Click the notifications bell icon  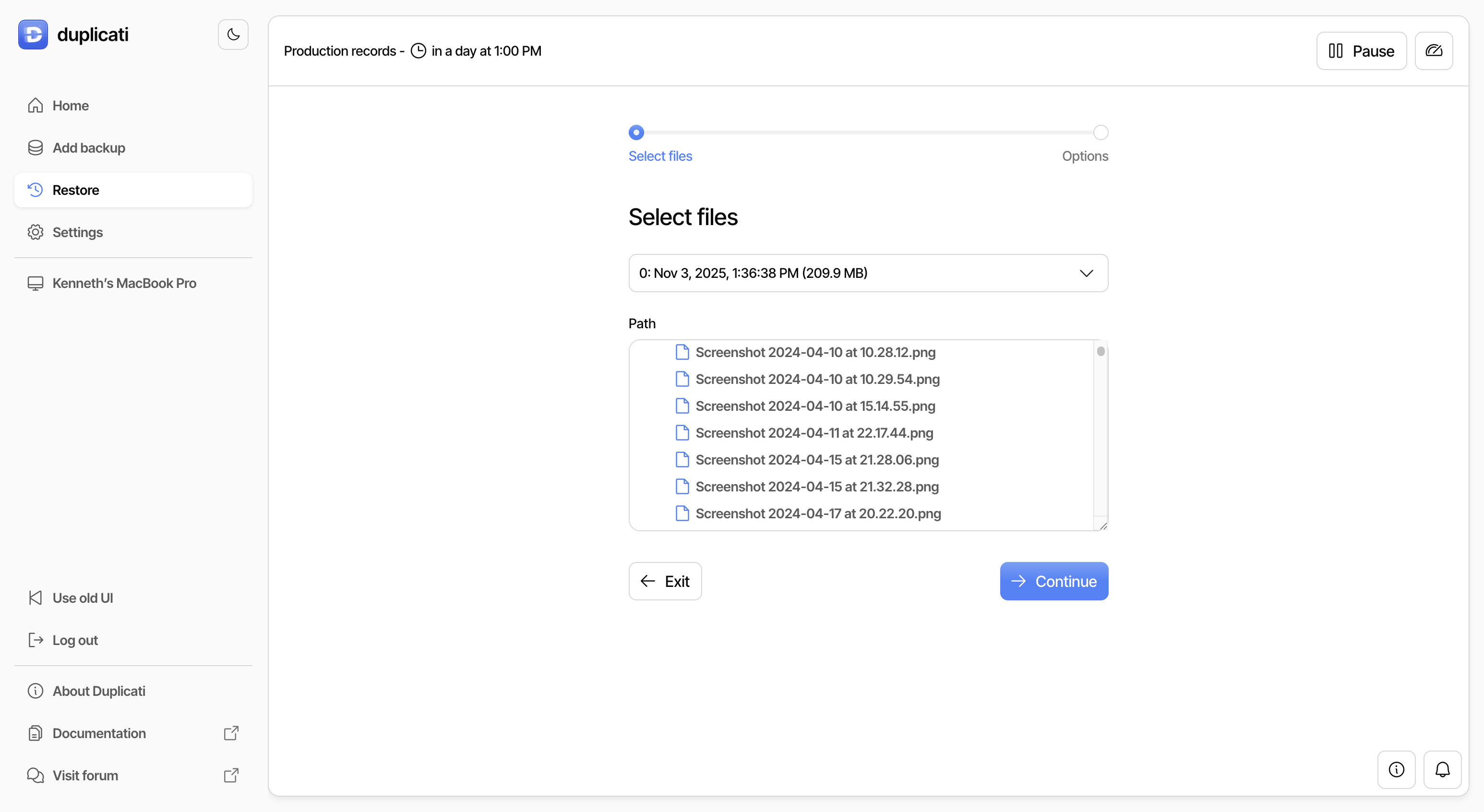1442,769
